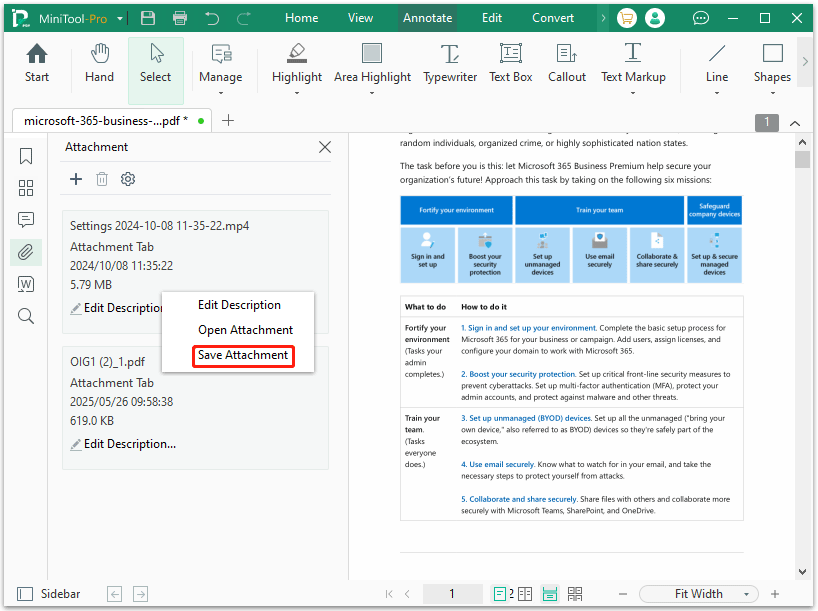Toggle the Sidebar button

(x=49, y=594)
